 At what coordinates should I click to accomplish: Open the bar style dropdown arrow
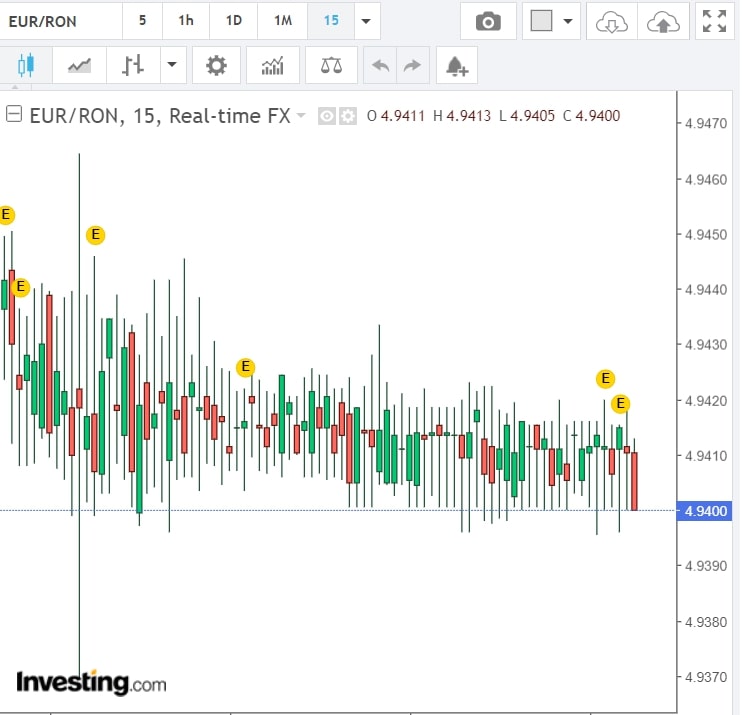click(172, 66)
